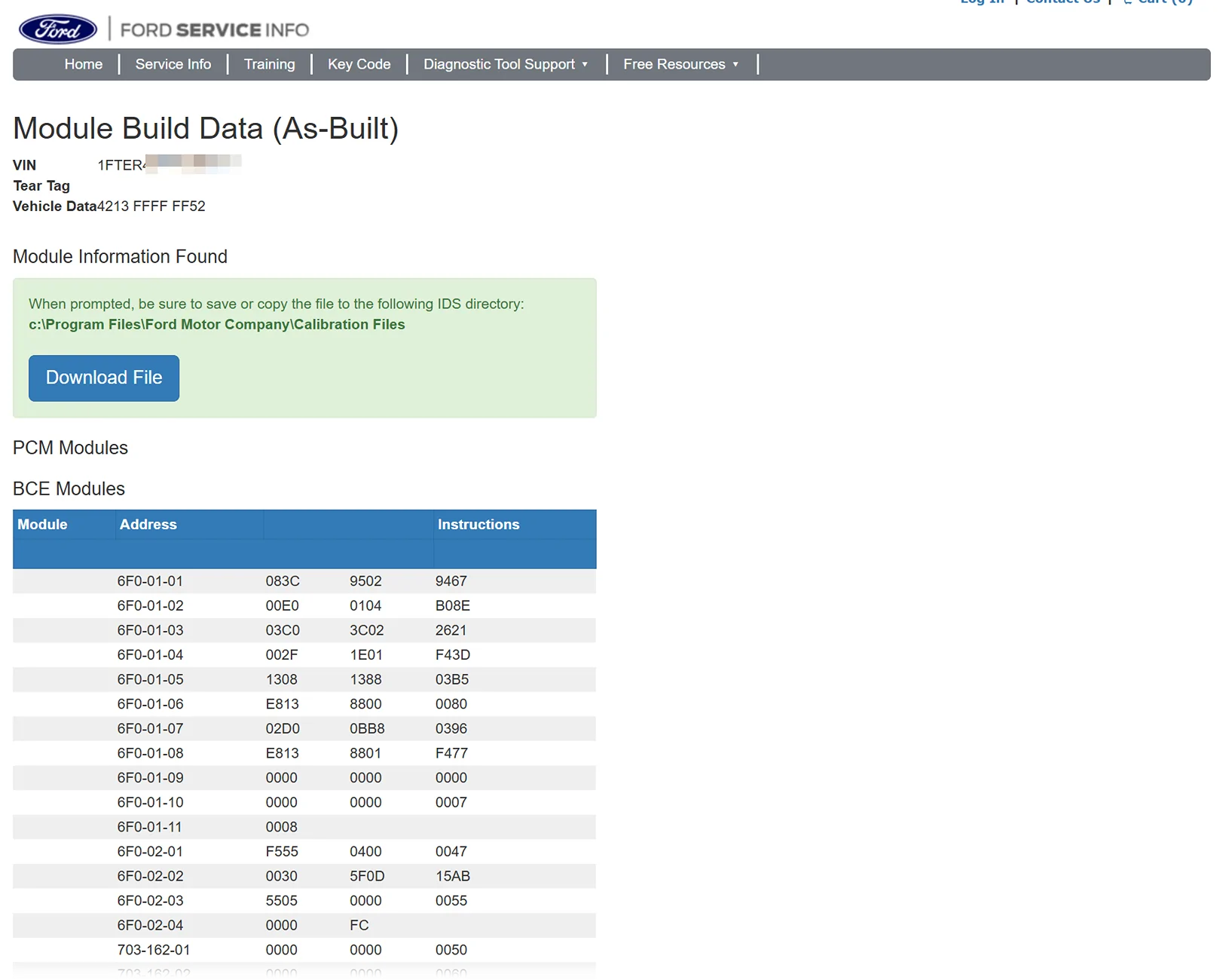This screenshot has width=1232, height=980.
Task: Click the Module Information Found heading
Action: tap(120, 256)
